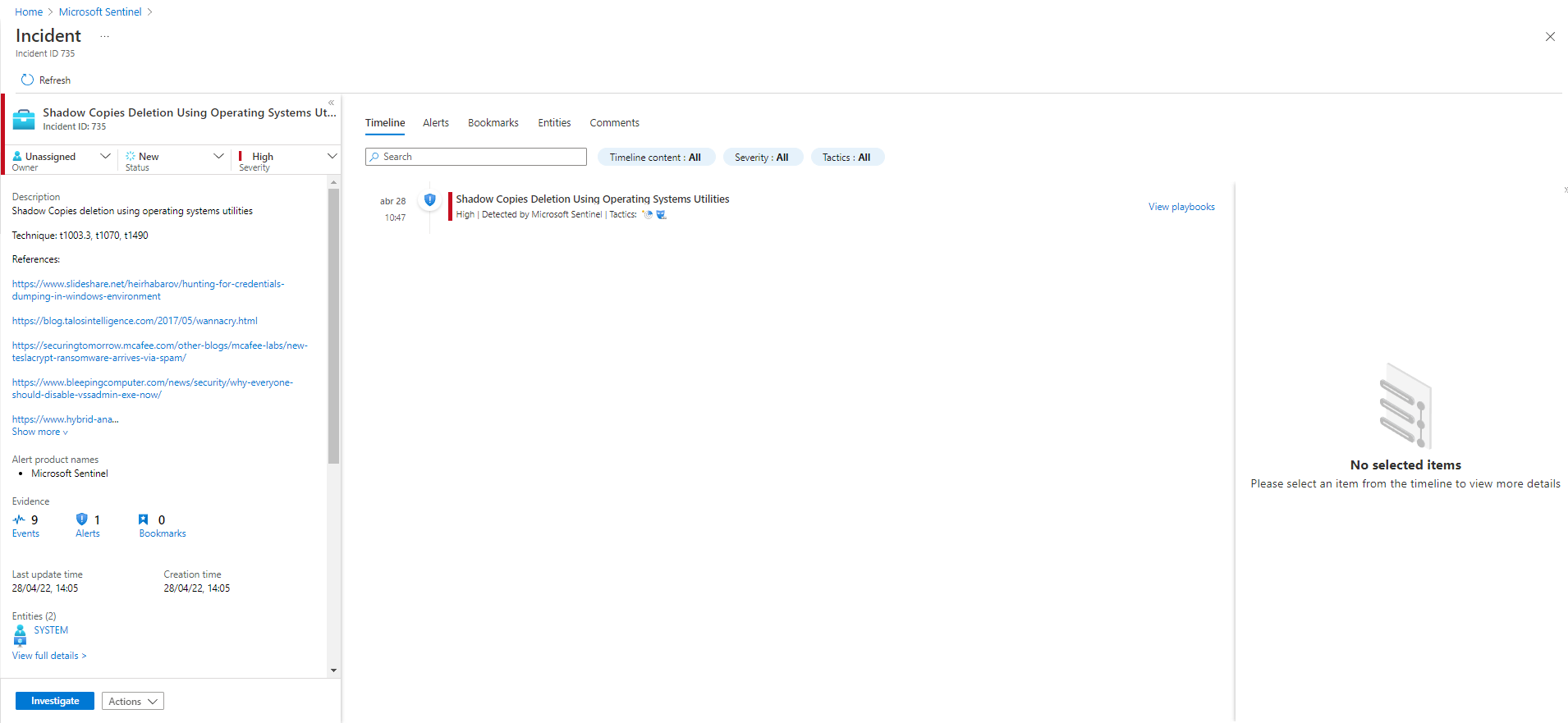Viewport: 1568px width, 723px height.
Task: Click the SYSTEM entity account icon
Action: (x=21, y=634)
